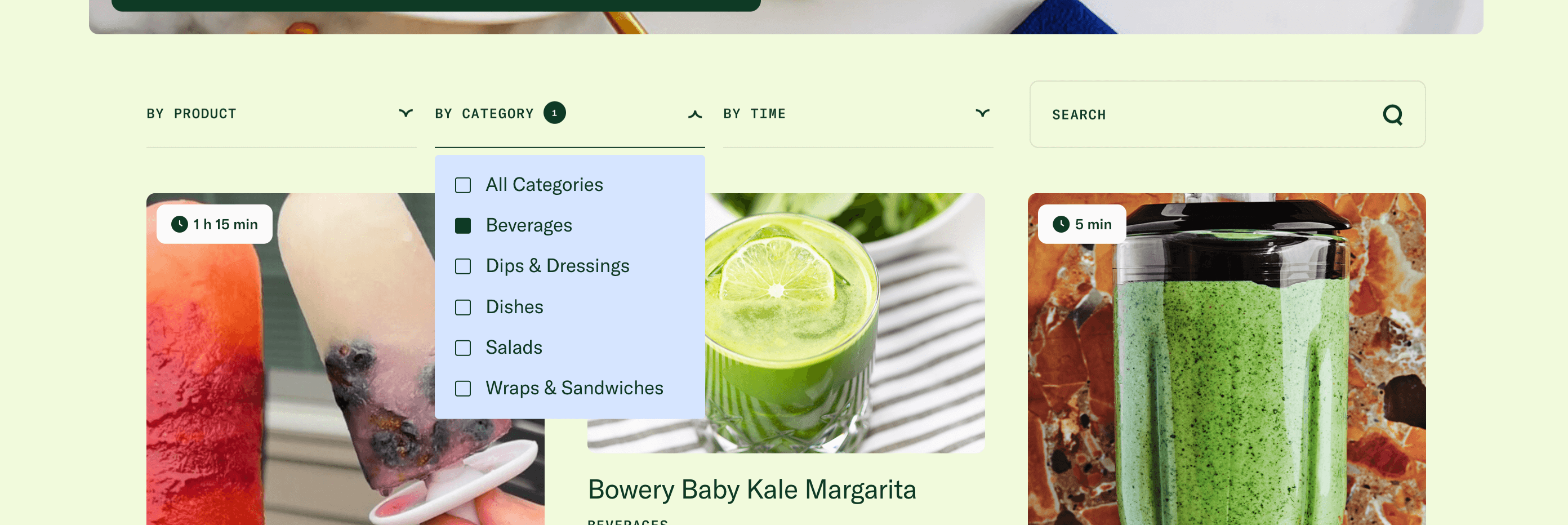Expand the By Product chevron
Viewport: 1568px width, 525px height.
click(406, 113)
